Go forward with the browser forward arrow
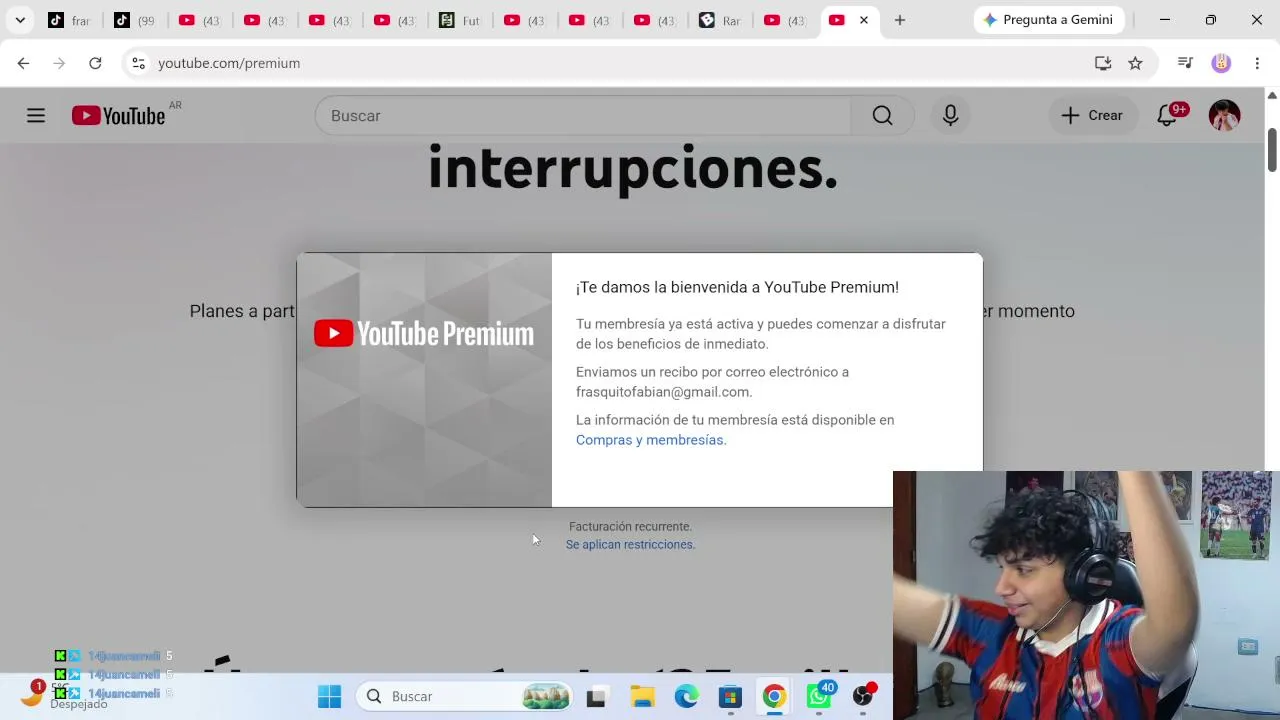Image resolution: width=1280 pixels, height=720 pixels. pyautogui.click(x=59, y=63)
